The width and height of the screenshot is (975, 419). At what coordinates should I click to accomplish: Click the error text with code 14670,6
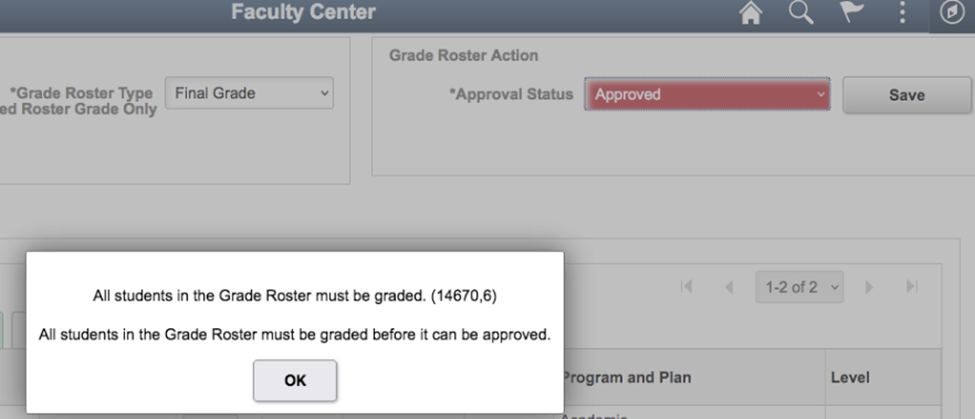pos(295,296)
